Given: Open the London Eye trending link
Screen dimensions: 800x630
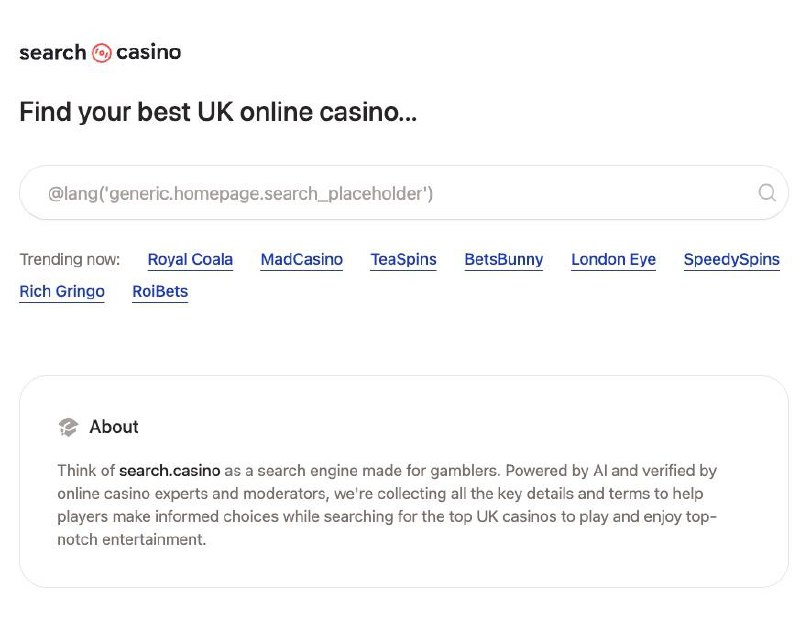Looking at the screenshot, I should tap(613, 260).
